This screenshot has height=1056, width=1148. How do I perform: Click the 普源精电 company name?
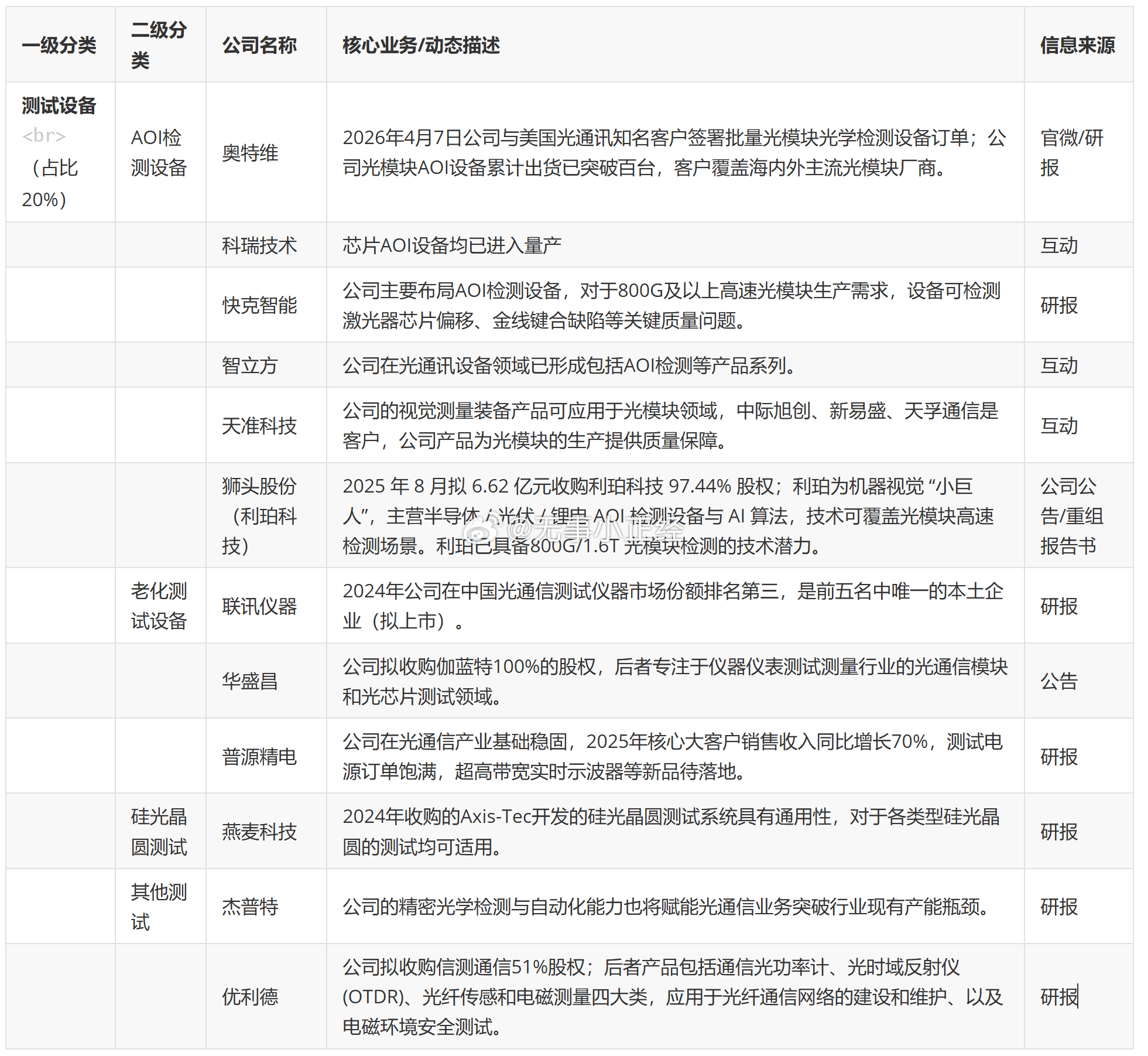tap(259, 757)
